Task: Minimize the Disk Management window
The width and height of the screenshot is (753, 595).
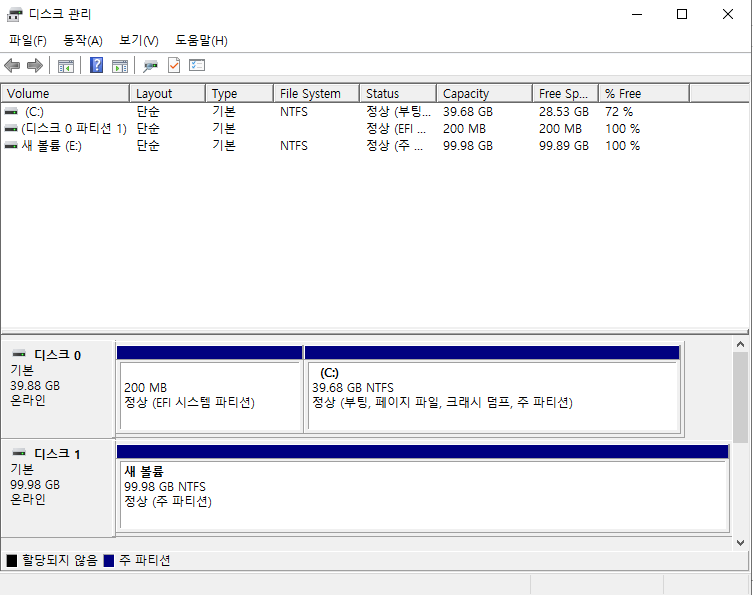Action: pos(637,14)
